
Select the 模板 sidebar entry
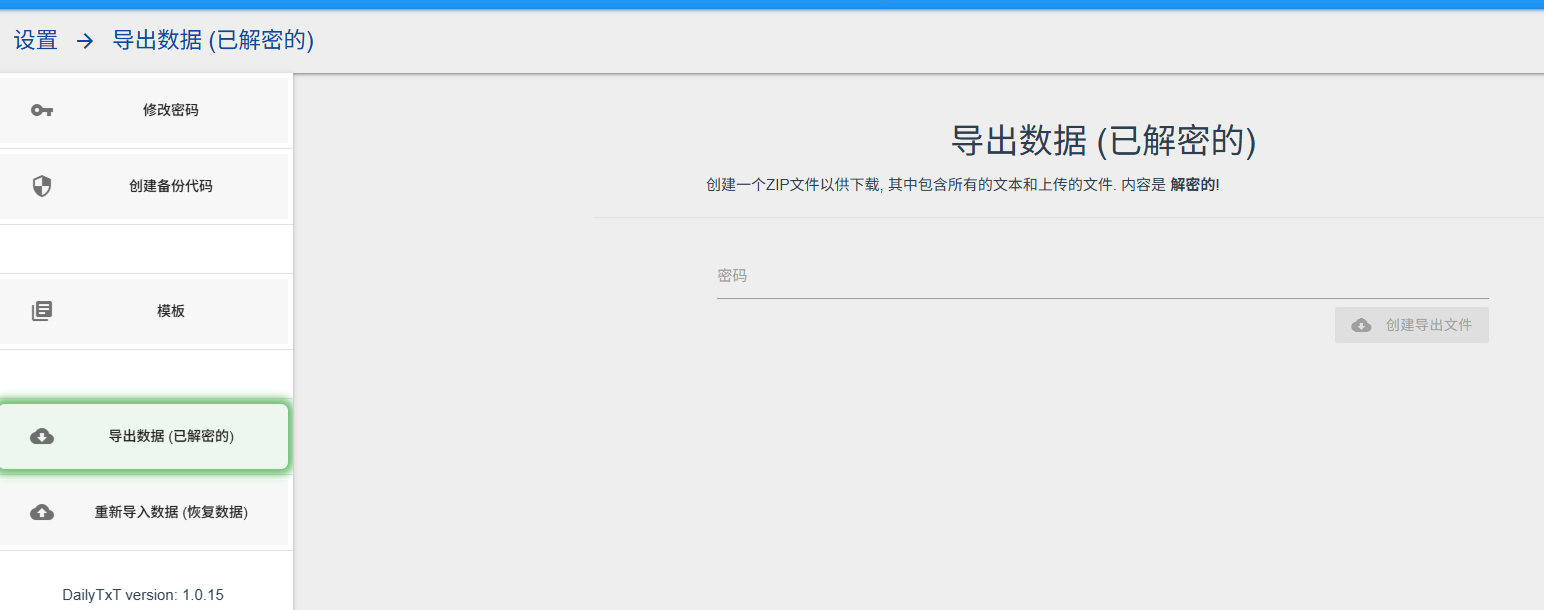tap(144, 311)
